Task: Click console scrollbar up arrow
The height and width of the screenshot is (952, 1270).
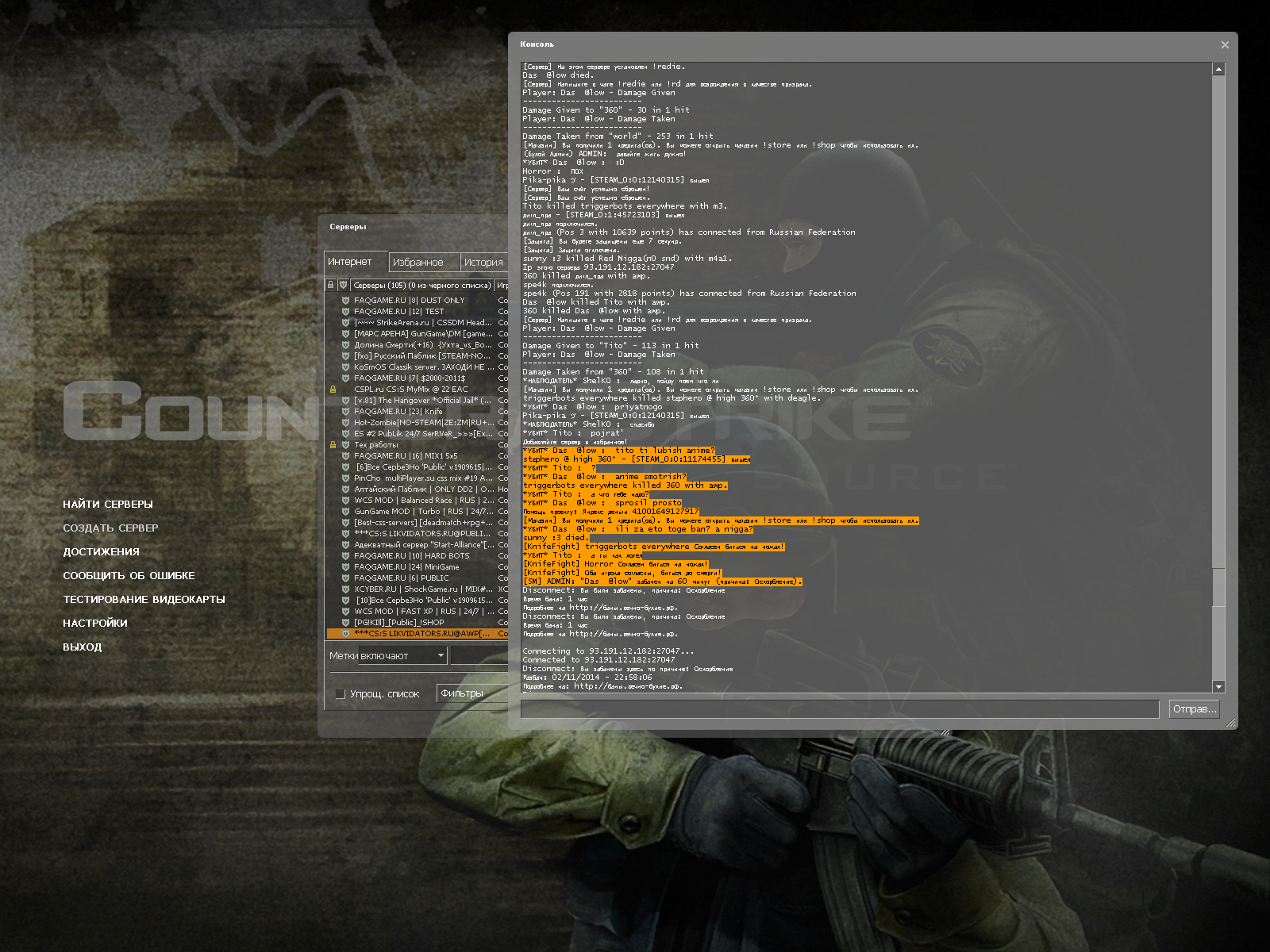Action: pos(1219,69)
